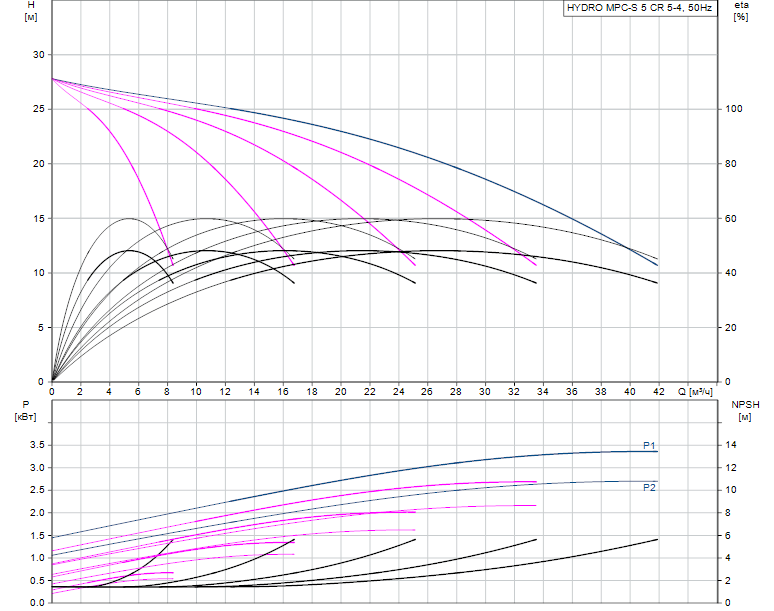The height and width of the screenshot is (611, 774).
Task: Click the 42 tick on the Q axis
Action: pos(657,391)
